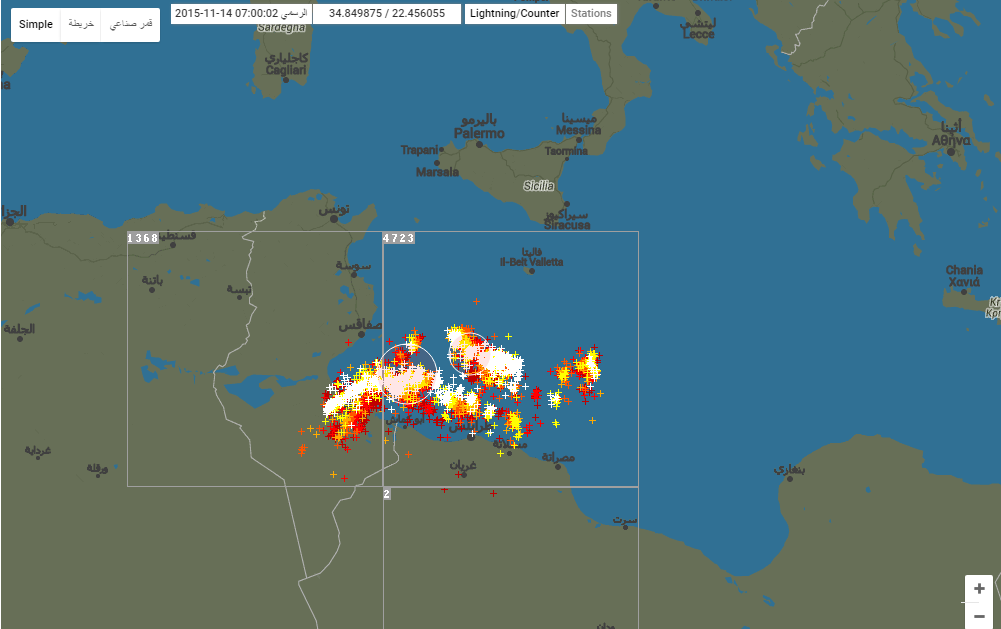Click the Palermo city label
This screenshot has width=1001, height=629.
[x=479, y=133]
